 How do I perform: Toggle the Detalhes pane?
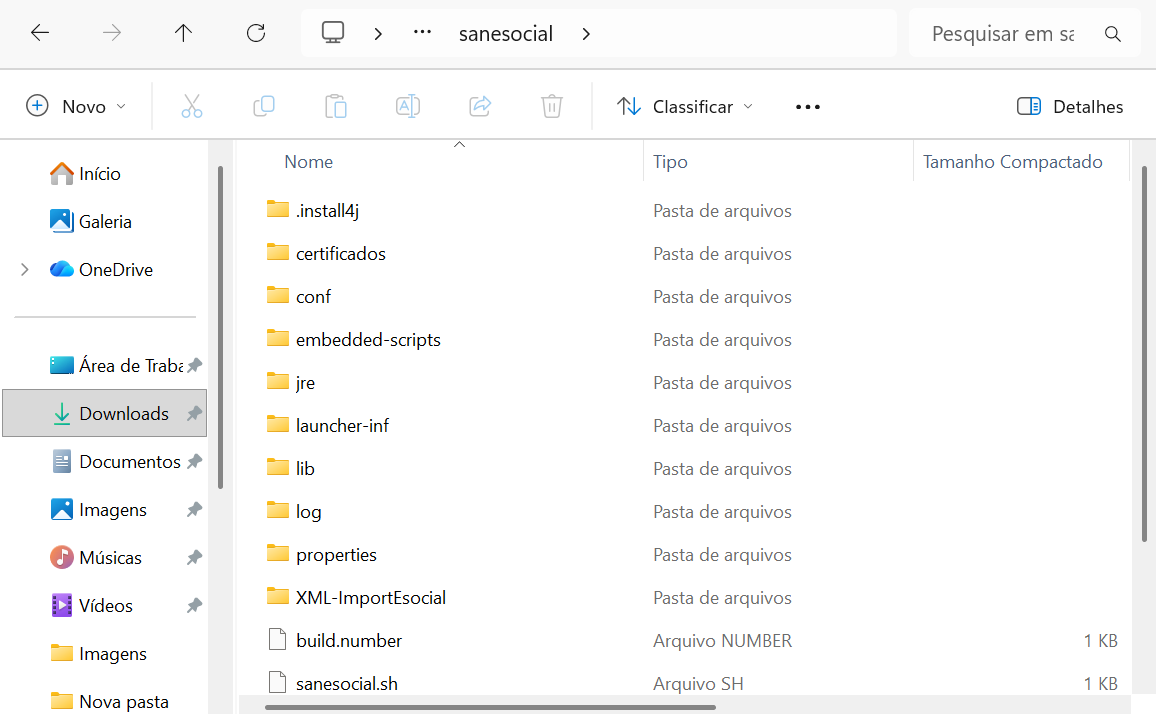(x=1069, y=106)
